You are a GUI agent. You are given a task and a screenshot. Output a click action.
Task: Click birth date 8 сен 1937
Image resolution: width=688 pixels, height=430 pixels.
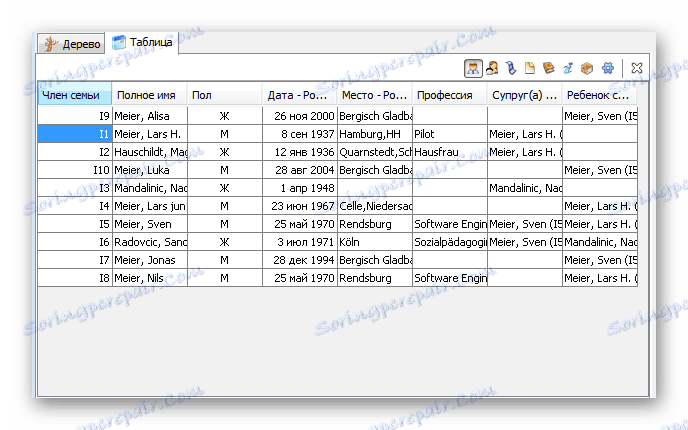pyautogui.click(x=300, y=134)
